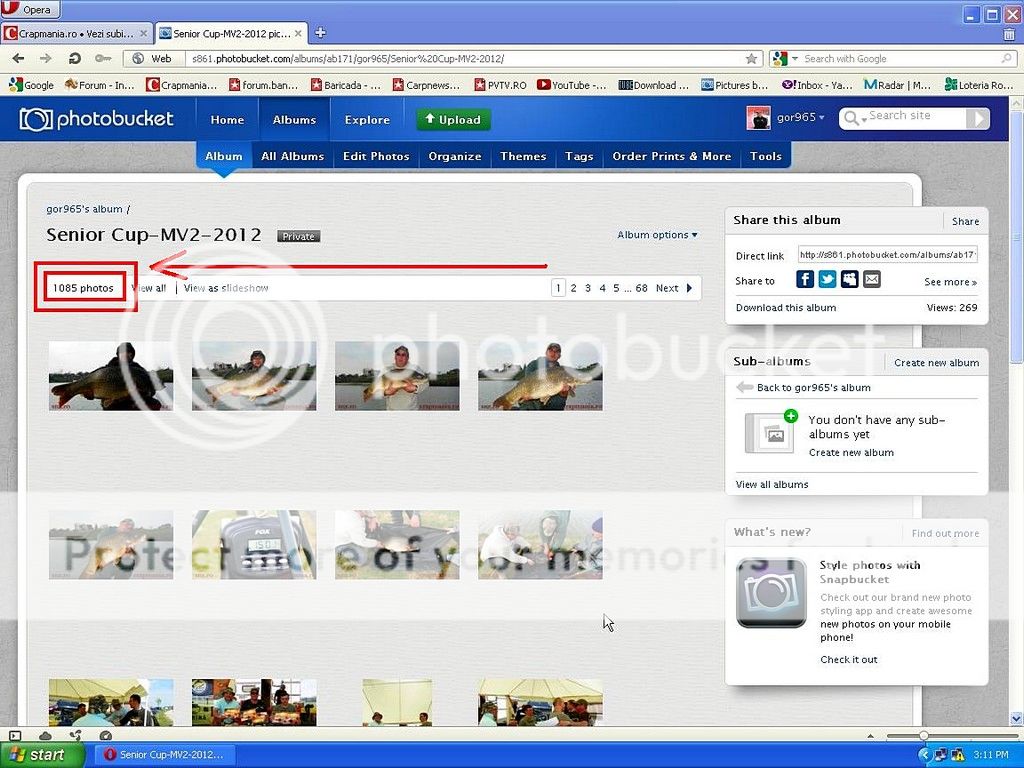Open the Albums navigation tab
The image size is (1024, 768).
click(295, 120)
